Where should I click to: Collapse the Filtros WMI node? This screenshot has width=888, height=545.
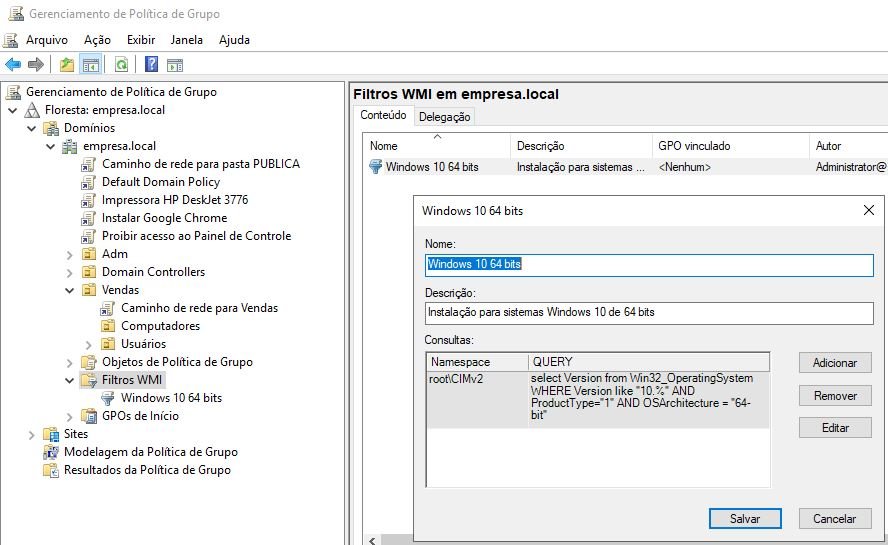(x=70, y=380)
